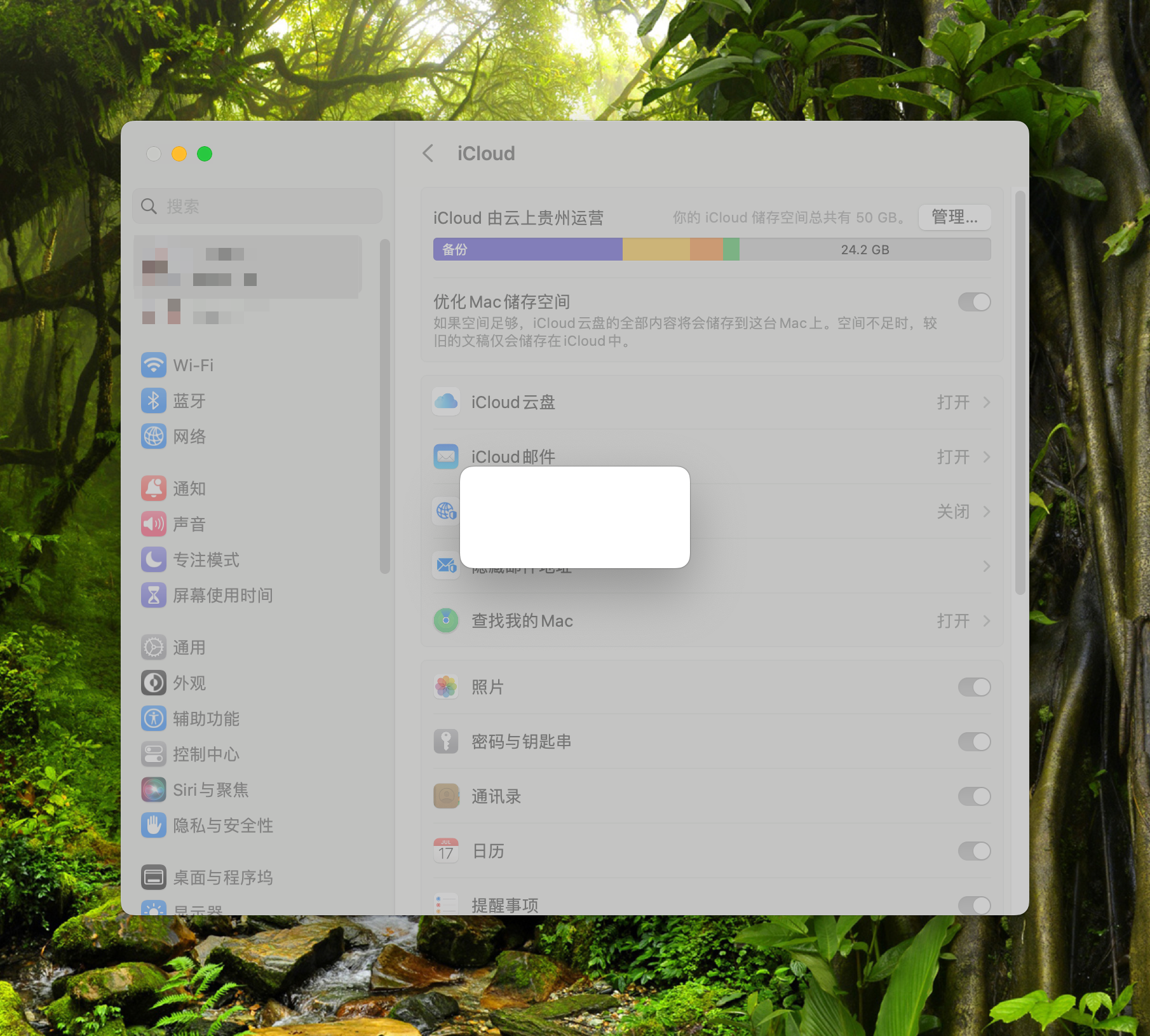Viewport: 1150px width, 1036px height.
Task: Click the 密码与钥匙串 key icon
Action: click(446, 741)
